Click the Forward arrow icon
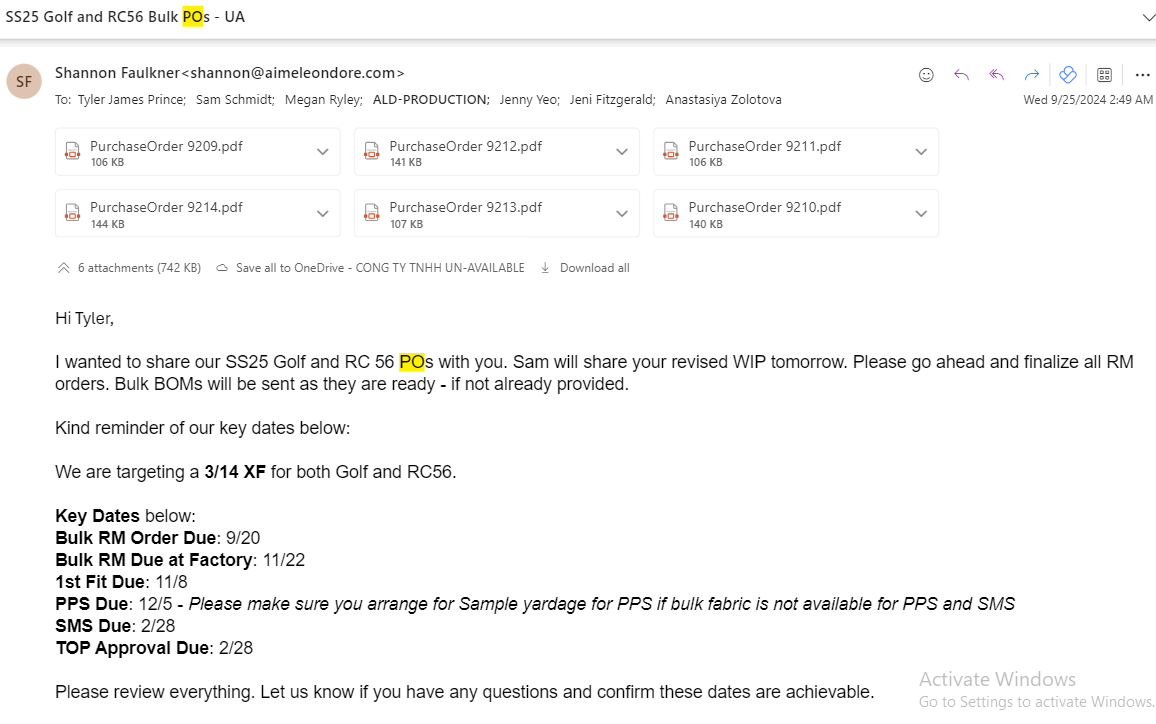This screenshot has height=724, width=1156. click(1031, 74)
